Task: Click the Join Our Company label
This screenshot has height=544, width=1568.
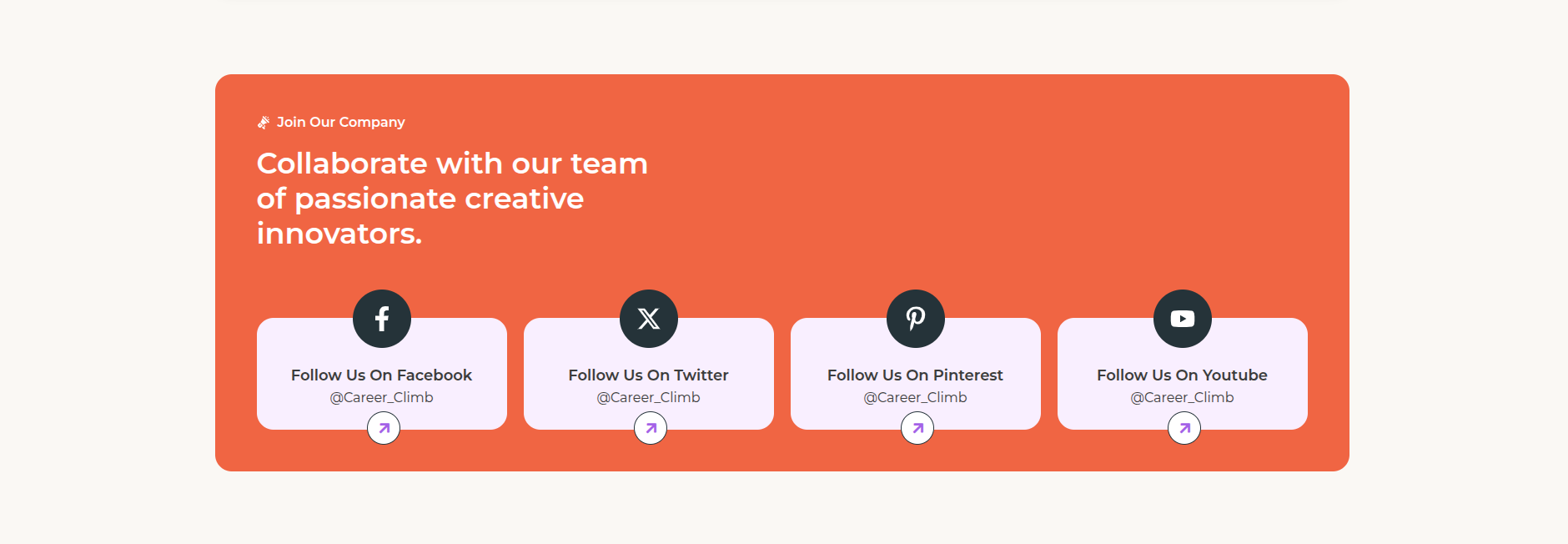Action: [x=341, y=122]
